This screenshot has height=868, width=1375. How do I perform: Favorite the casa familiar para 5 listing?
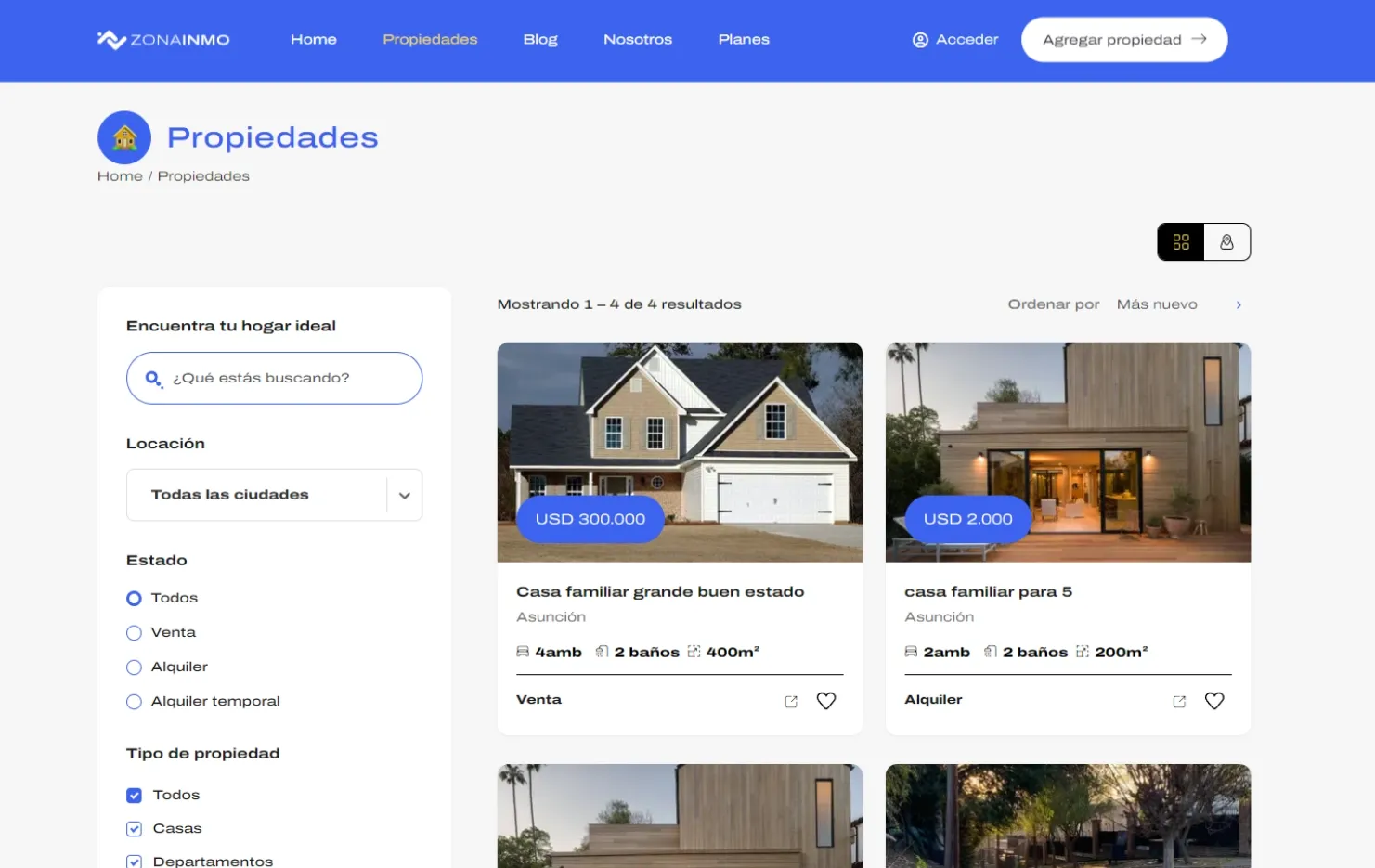1213,702
